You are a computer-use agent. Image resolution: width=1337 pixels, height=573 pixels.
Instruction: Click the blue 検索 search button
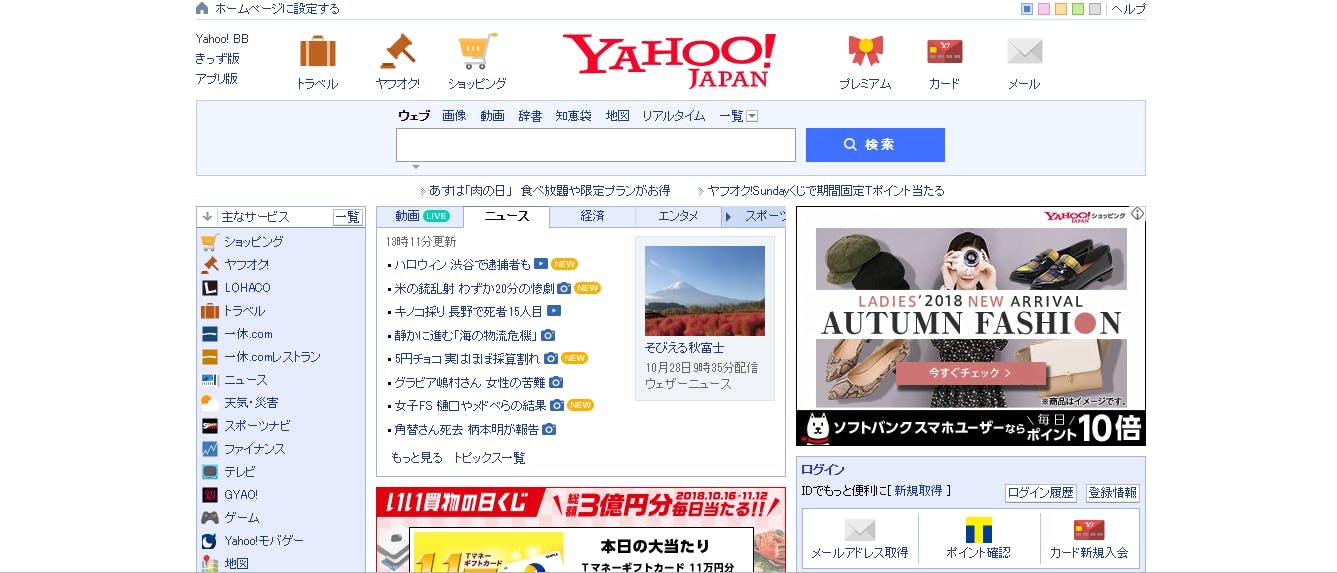(x=875, y=145)
